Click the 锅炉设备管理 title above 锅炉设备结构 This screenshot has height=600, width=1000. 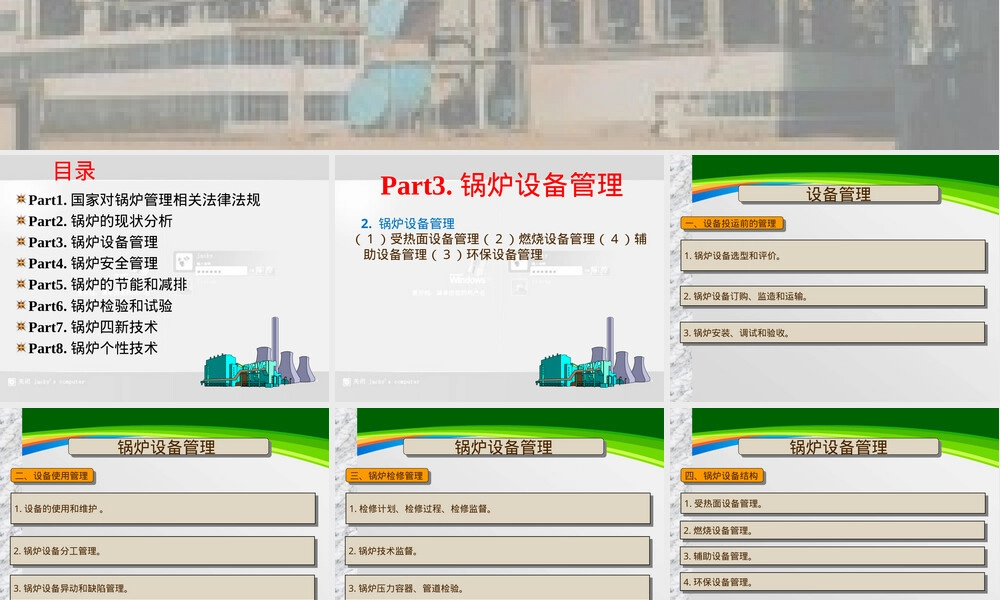[839, 448]
